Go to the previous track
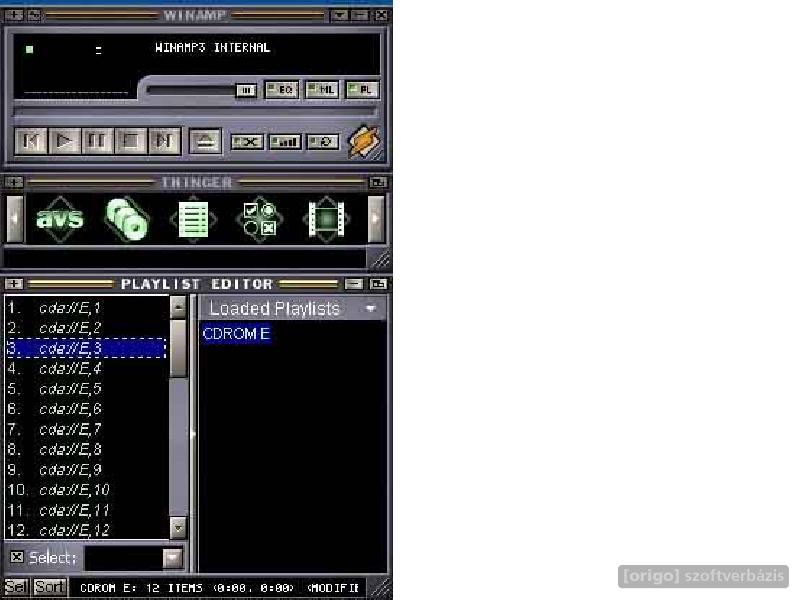 coord(31,141)
